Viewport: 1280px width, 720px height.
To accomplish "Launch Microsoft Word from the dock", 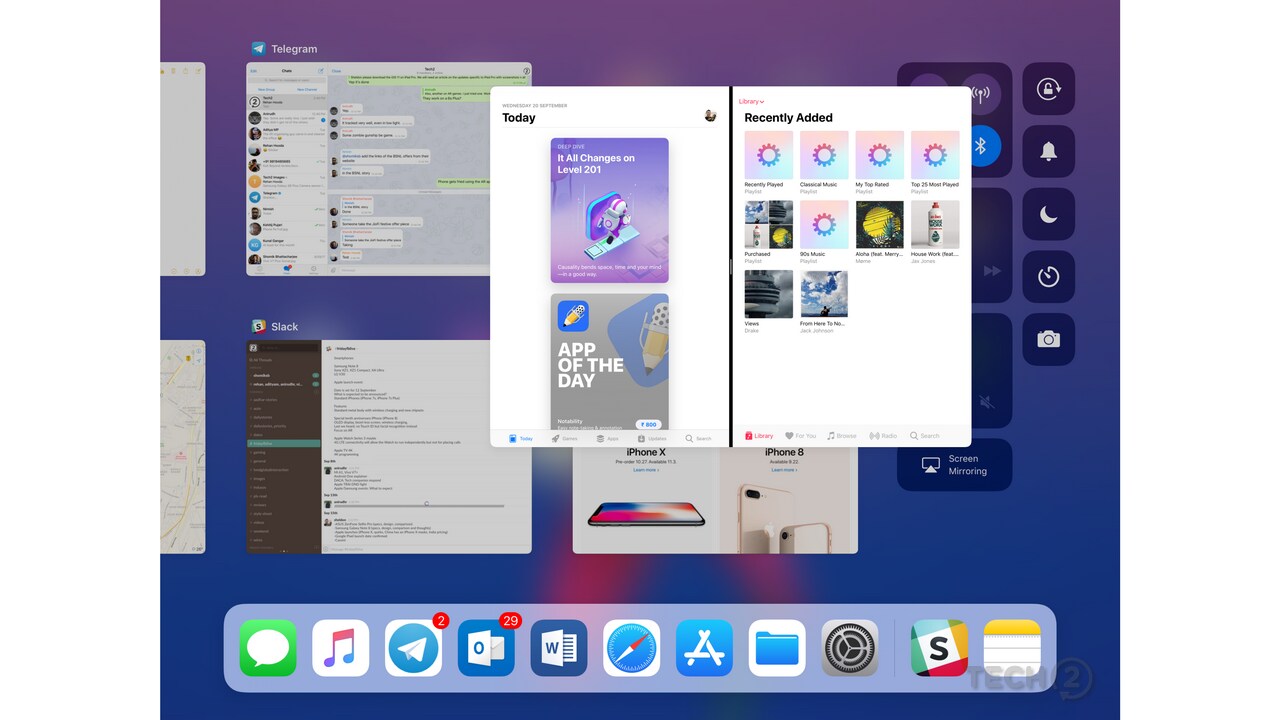I will [x=559, y=648].
